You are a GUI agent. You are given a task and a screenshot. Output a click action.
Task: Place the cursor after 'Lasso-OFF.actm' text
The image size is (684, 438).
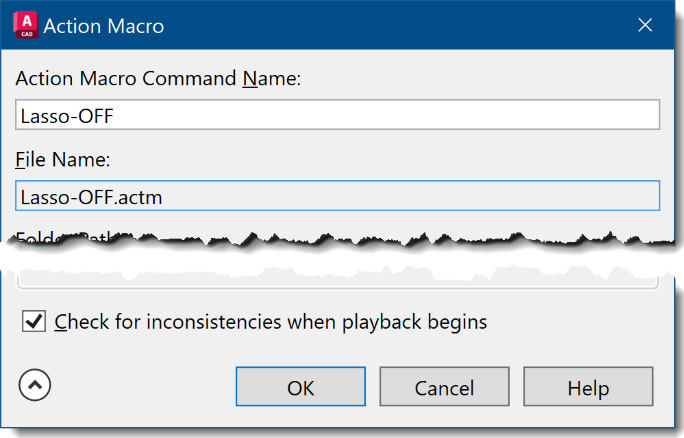click(x=163, y=197)
